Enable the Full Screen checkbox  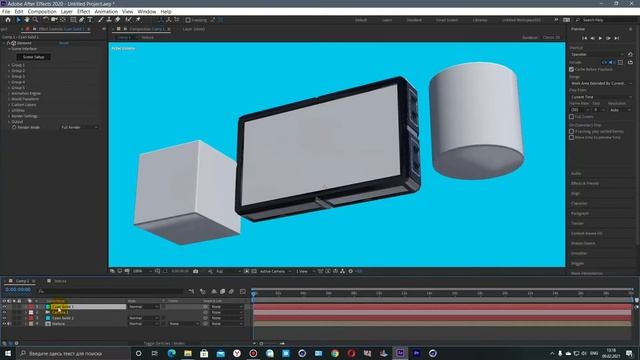[x=571, y=117]
